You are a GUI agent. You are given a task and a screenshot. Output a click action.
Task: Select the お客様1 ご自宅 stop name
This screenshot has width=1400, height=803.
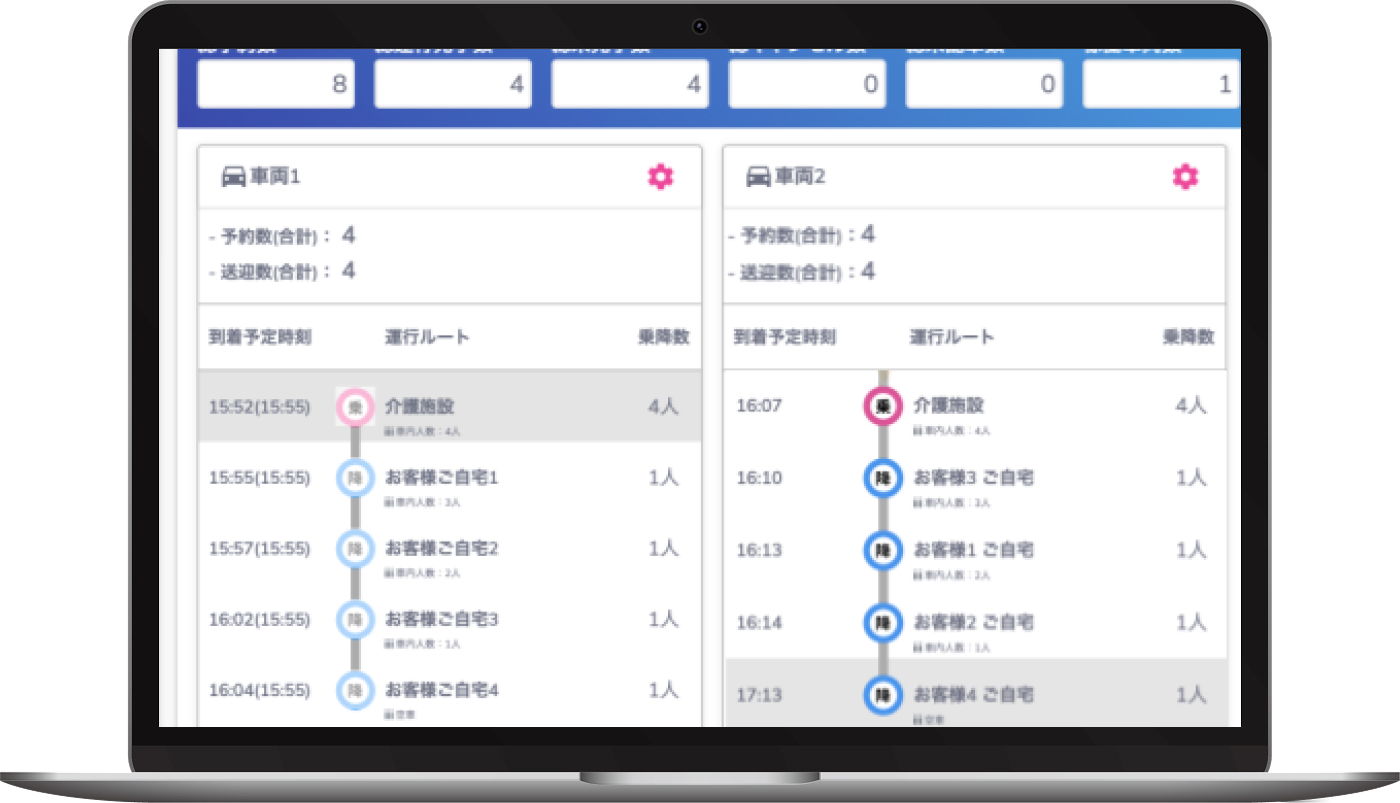[x=973, y=550]
